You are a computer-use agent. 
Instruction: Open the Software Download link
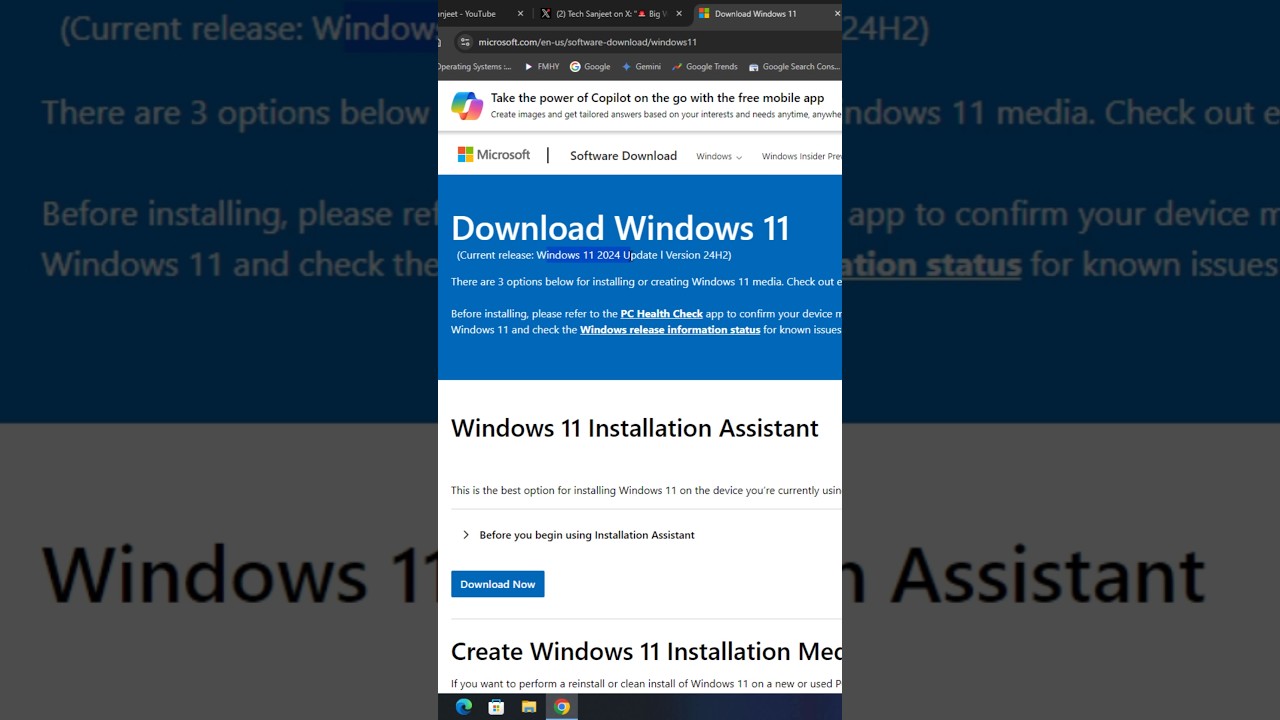point(623,156)
